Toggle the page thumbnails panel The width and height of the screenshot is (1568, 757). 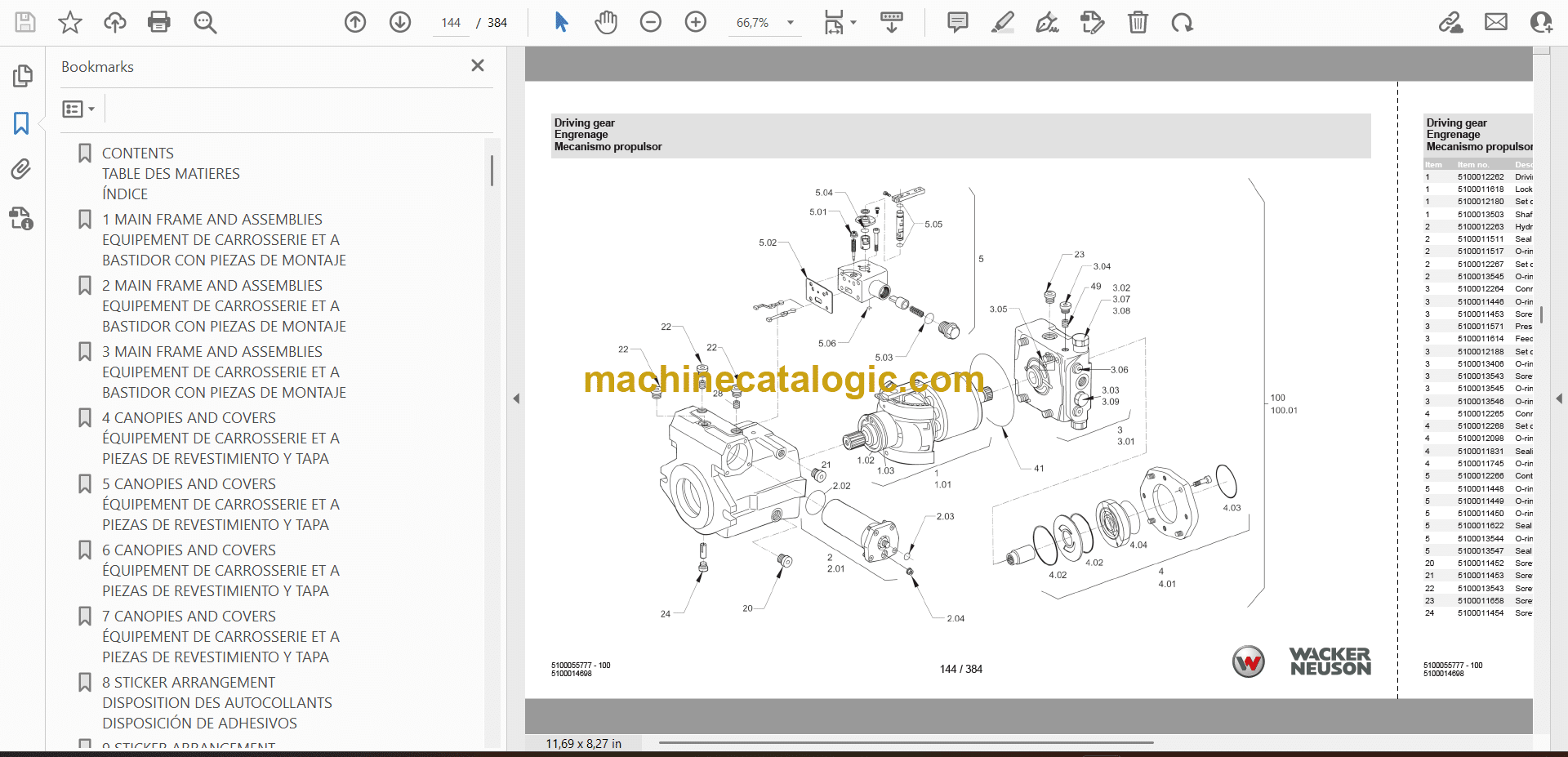(22, 76)
